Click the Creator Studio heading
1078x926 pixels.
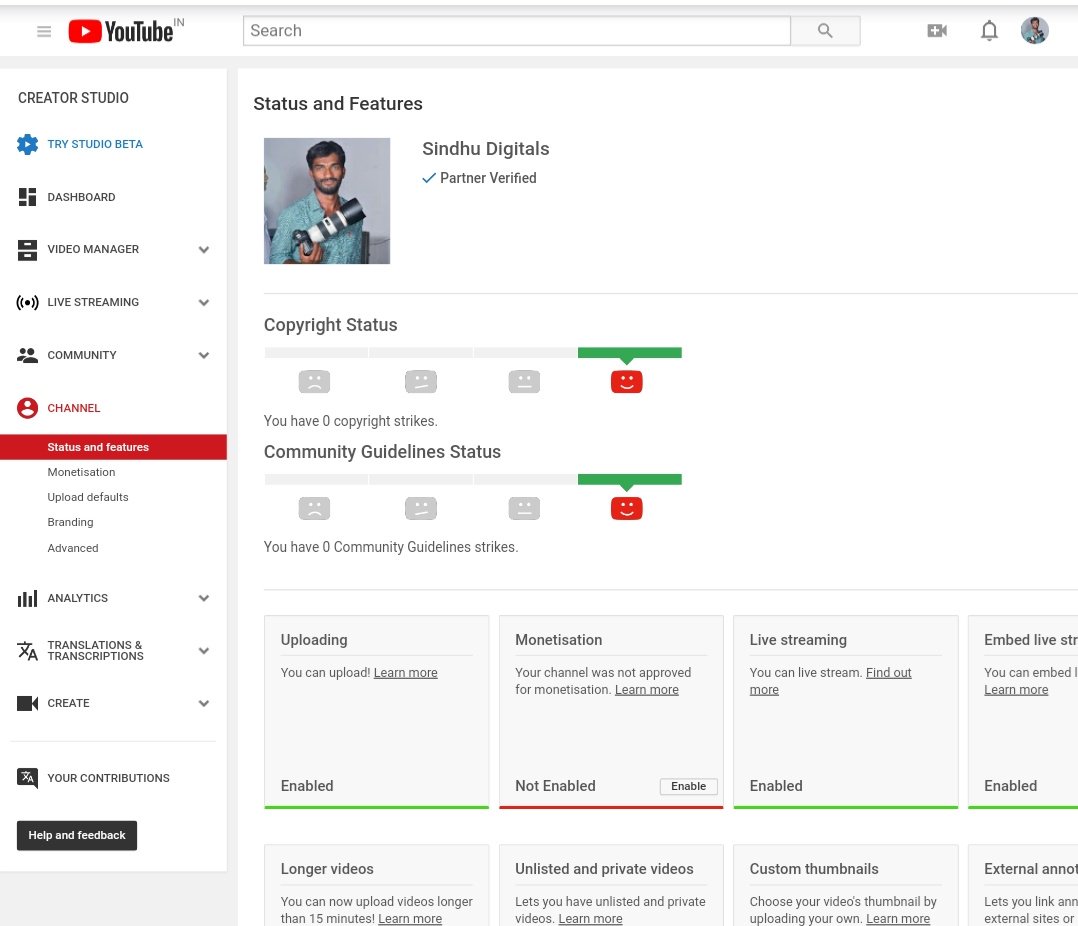(x=73, y=98)
